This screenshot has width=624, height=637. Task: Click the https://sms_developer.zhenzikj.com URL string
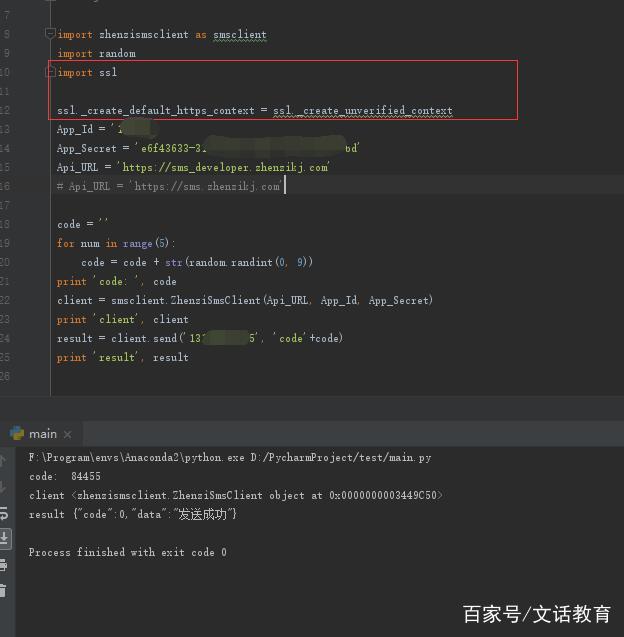[x=225, y=167]
